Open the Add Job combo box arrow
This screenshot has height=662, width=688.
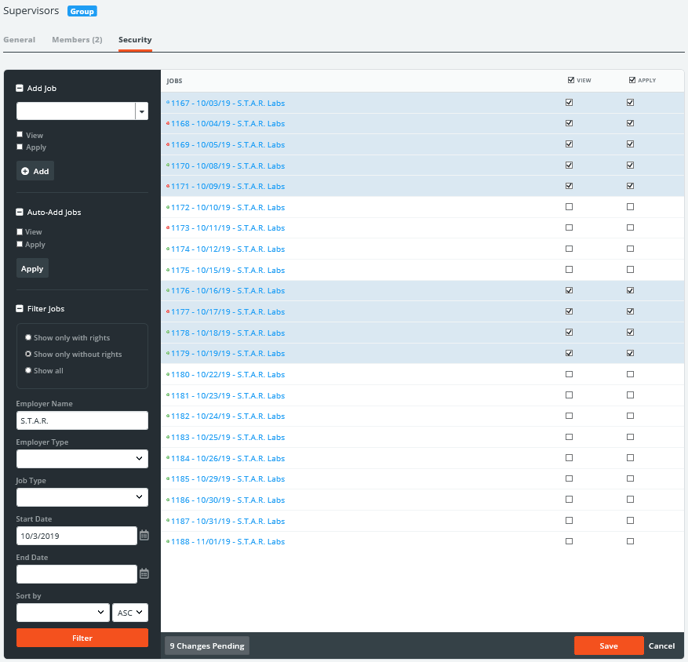tap(142, 111)
